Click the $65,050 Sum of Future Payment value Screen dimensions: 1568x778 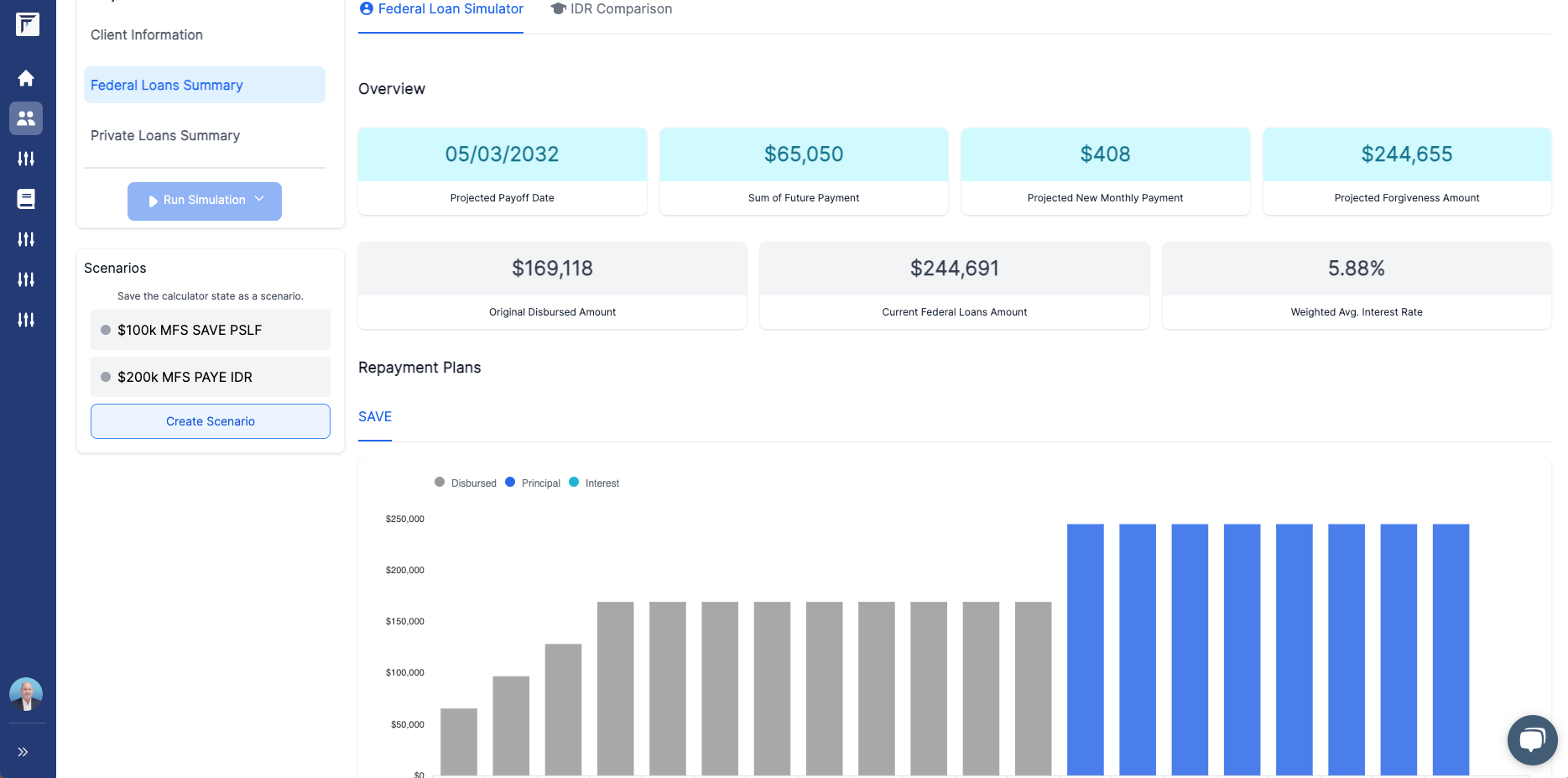pyautogui.click(x=804, y=154)
